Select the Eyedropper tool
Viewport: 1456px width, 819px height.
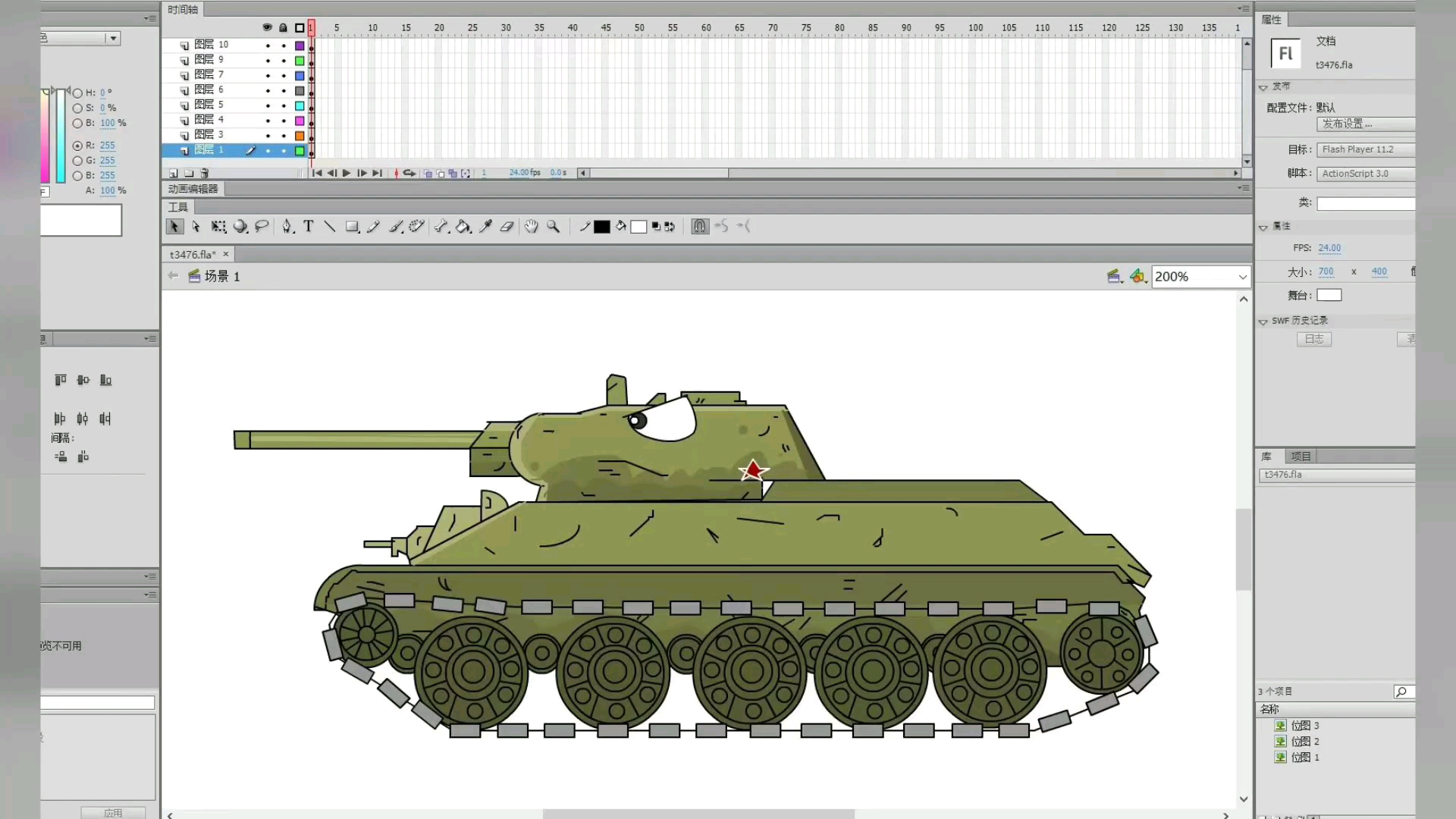tap(485, 226)
